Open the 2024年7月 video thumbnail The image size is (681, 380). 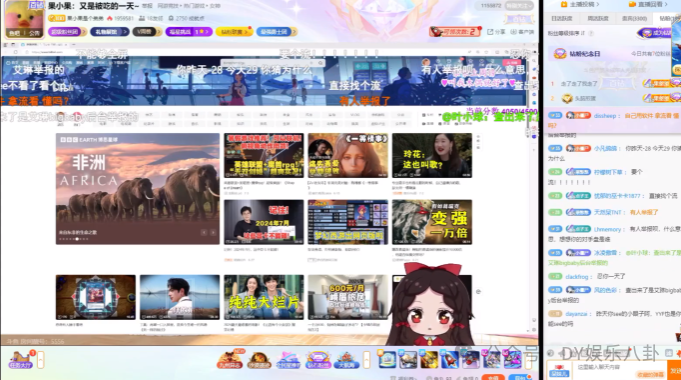[x=264, y=222]
